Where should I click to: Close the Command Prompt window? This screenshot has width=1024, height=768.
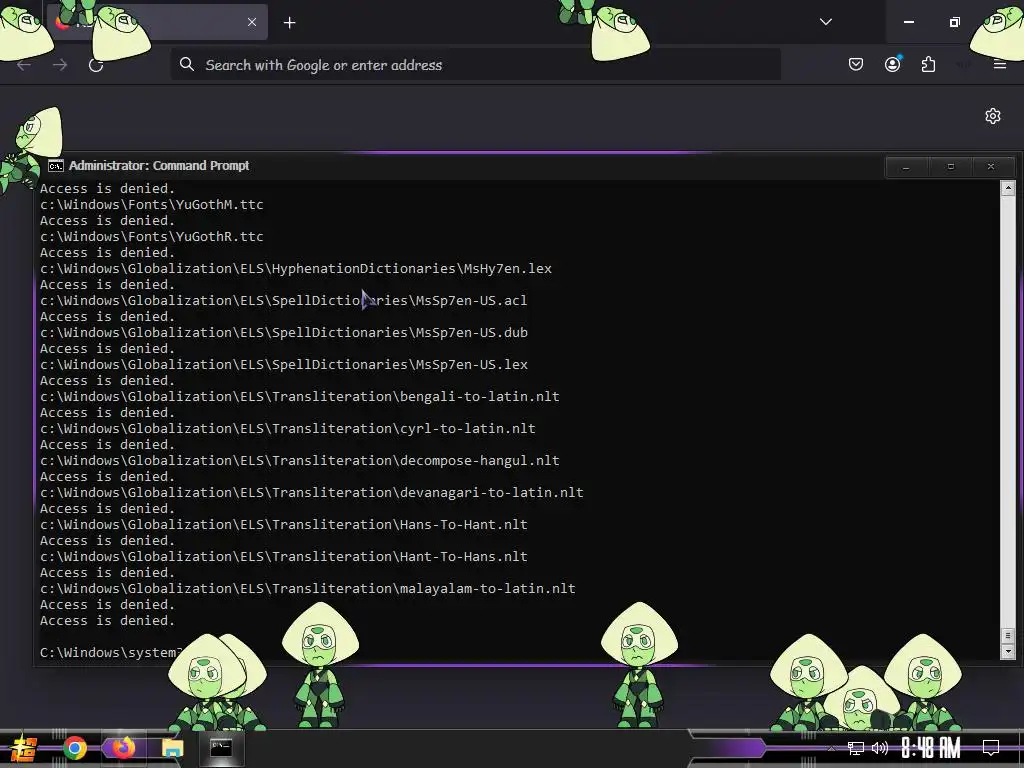[x=991, y=167]
